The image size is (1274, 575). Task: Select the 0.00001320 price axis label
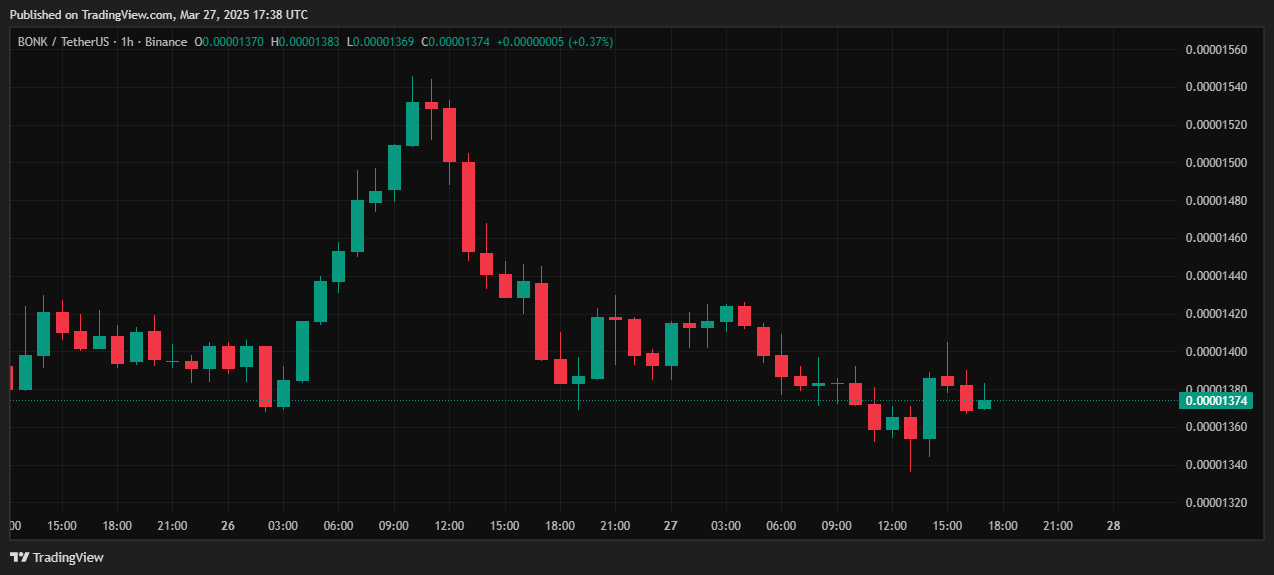tap(1215, 502)
